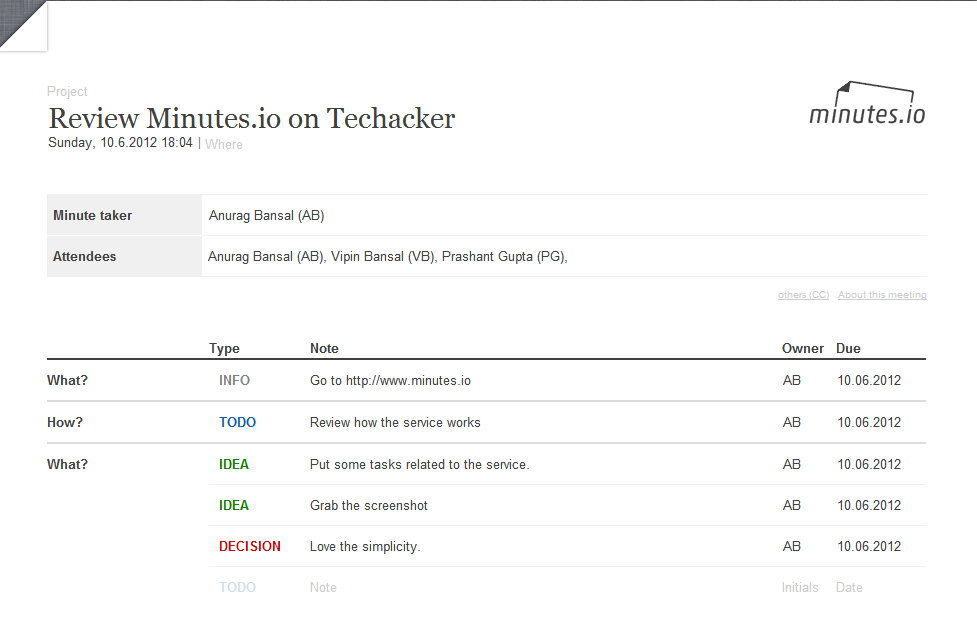977x617 pixels.
Task: Toggle the IDEA type on Grab the screenshot row
Action: point(234,505)
